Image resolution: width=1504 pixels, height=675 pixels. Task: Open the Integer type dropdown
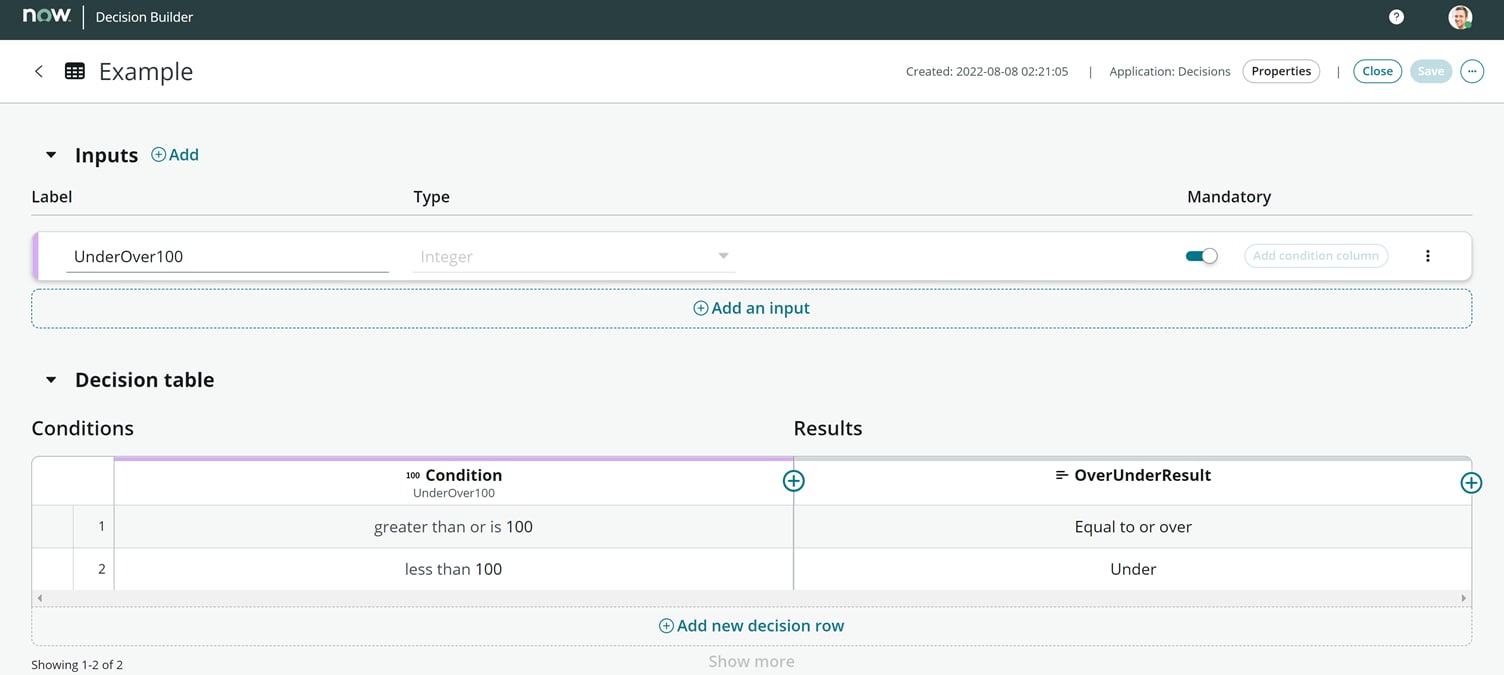[x=574, y=256]
